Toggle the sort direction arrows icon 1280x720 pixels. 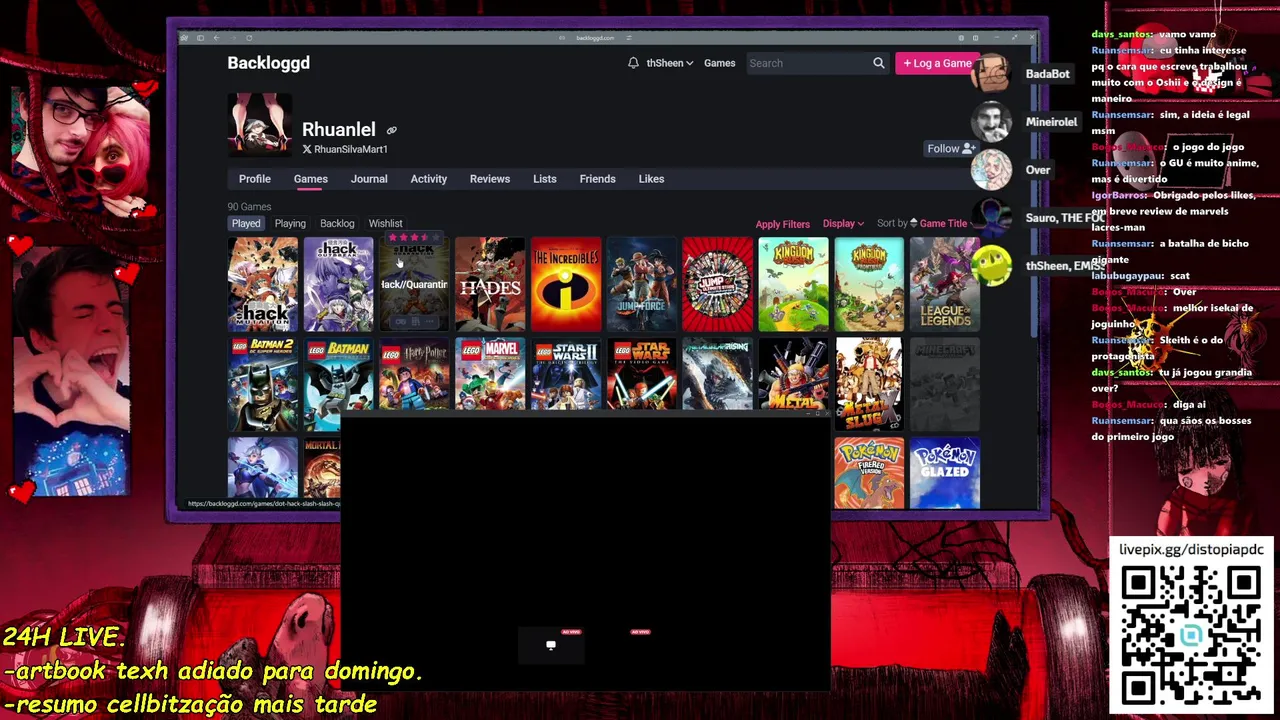point(913,224)
